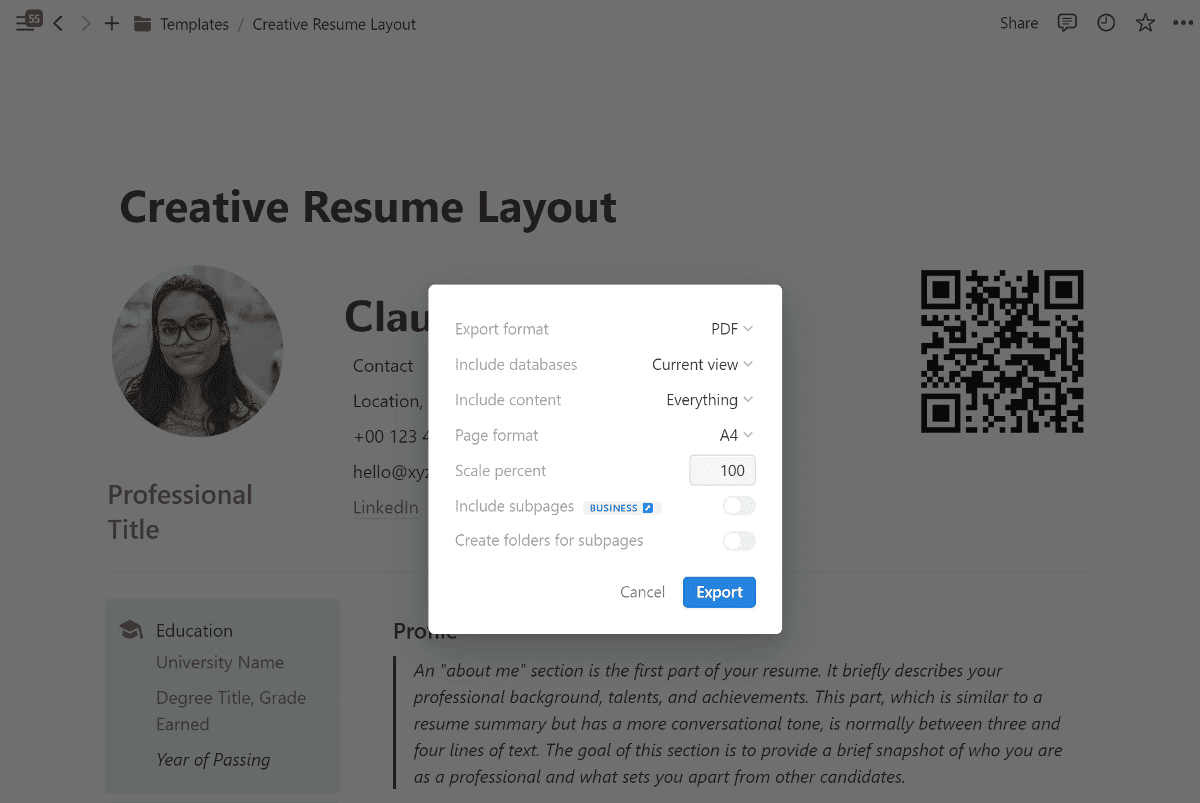This screenshot has height=803, width=1200.
Task: Open the Export format PDF dropdown
Action: coord(731,329)
